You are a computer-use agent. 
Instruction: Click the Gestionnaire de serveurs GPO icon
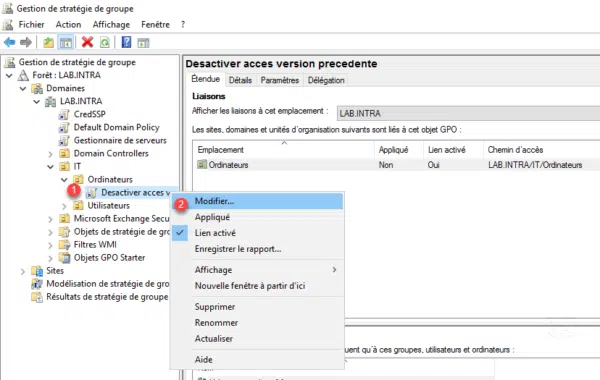[x=64, y=140]
